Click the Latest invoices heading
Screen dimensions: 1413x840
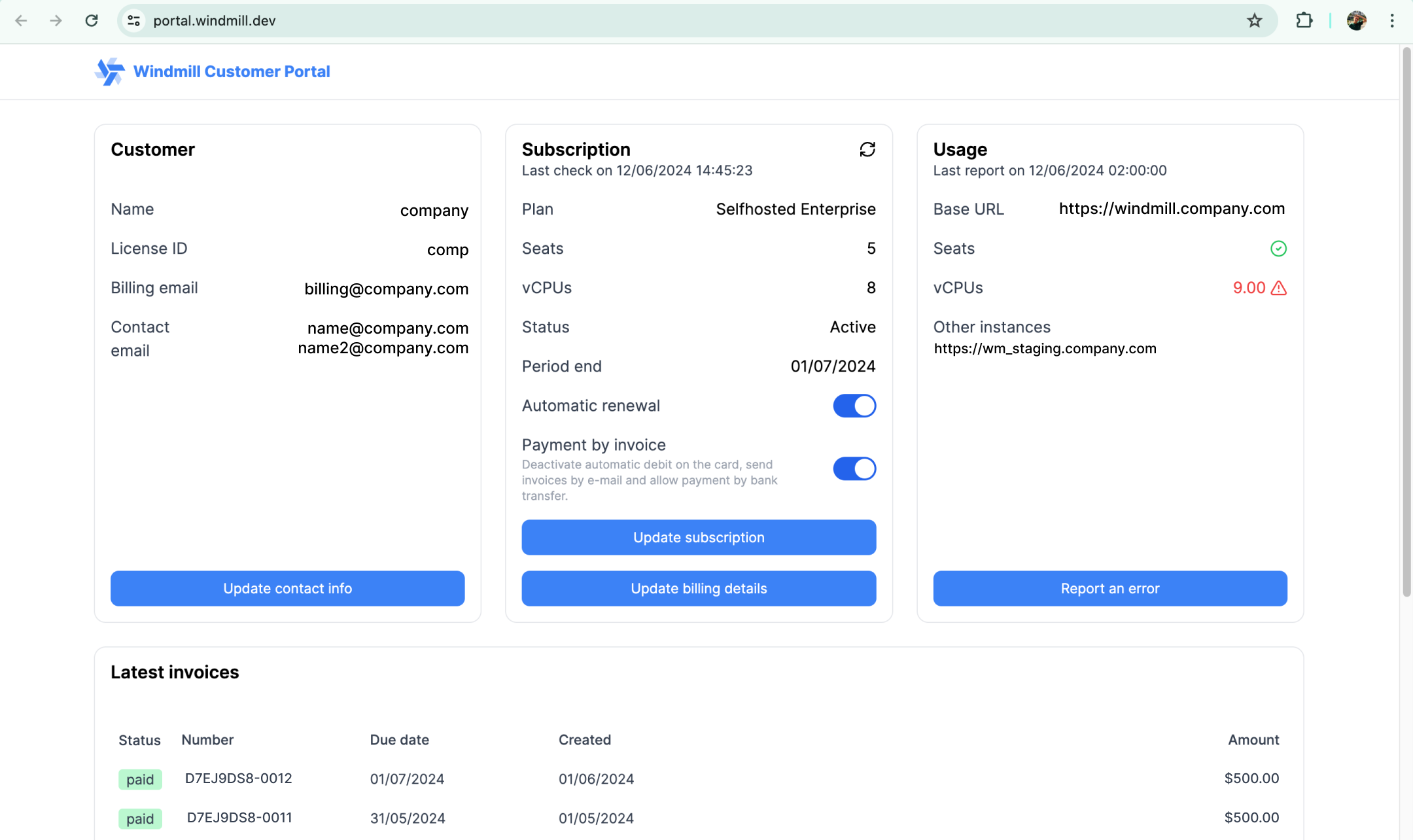pyautogui.click(x=175, y=673)
